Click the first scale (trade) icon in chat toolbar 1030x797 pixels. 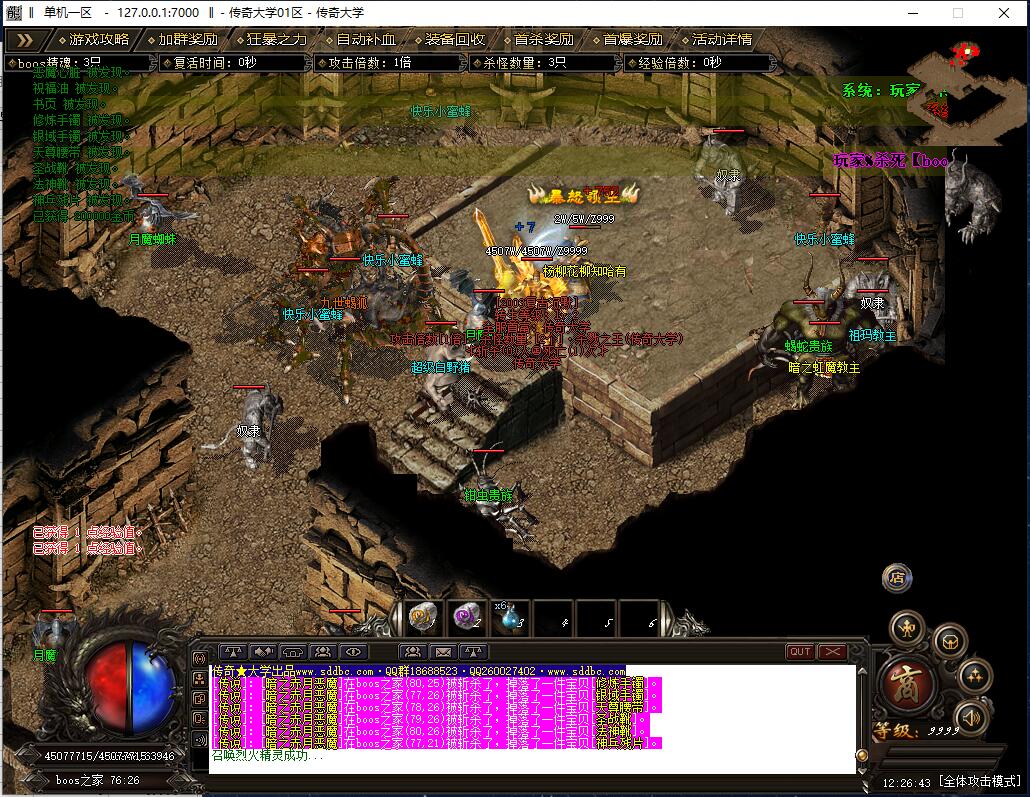tap(233, 652)
